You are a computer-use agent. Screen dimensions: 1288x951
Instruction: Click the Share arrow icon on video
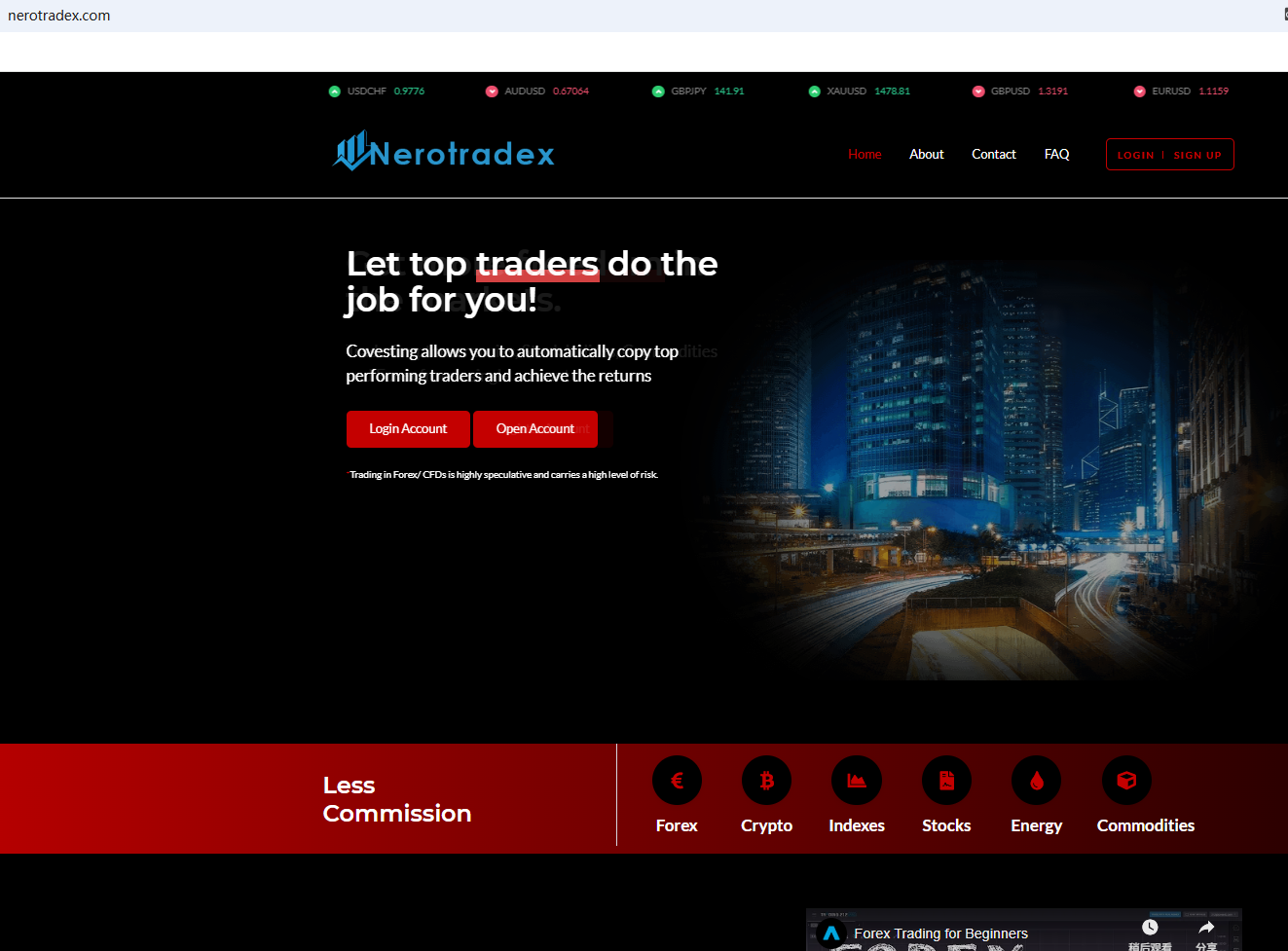(1206, 928)
